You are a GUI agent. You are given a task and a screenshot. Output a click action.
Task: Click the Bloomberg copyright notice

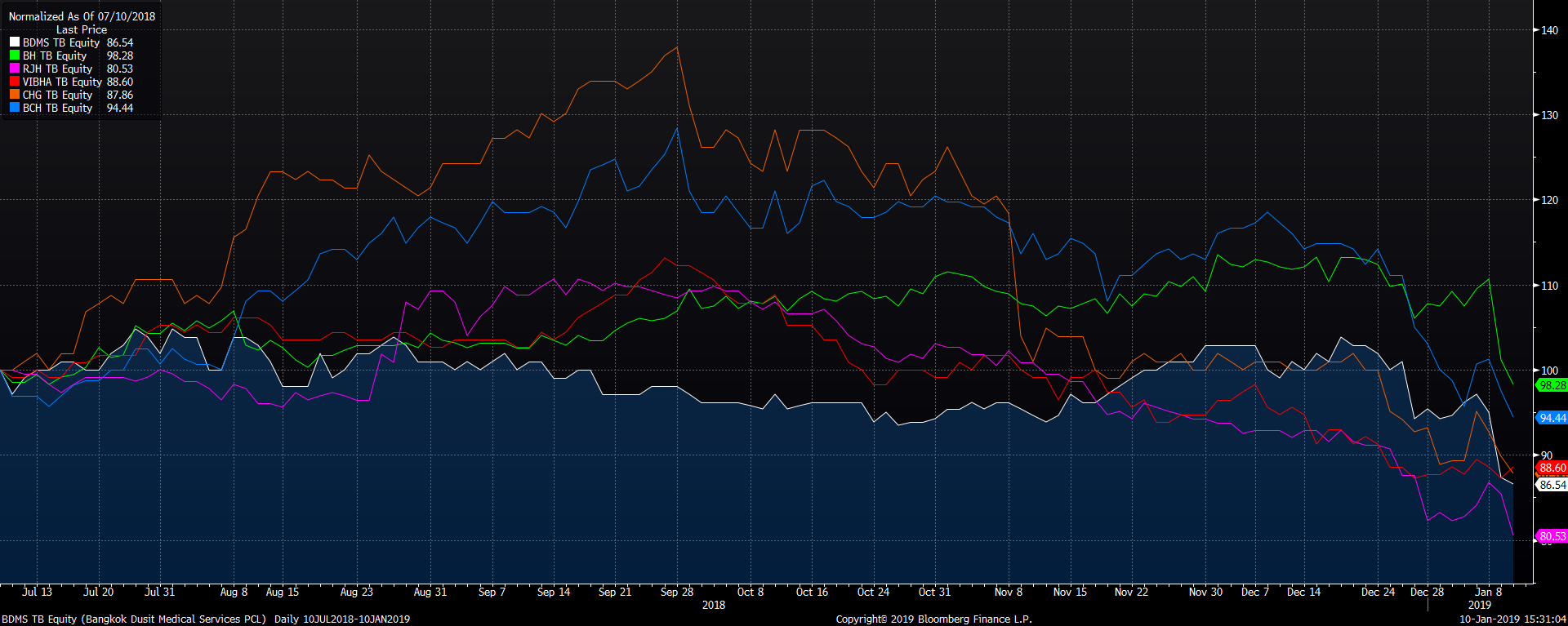(x=933, y=619)
